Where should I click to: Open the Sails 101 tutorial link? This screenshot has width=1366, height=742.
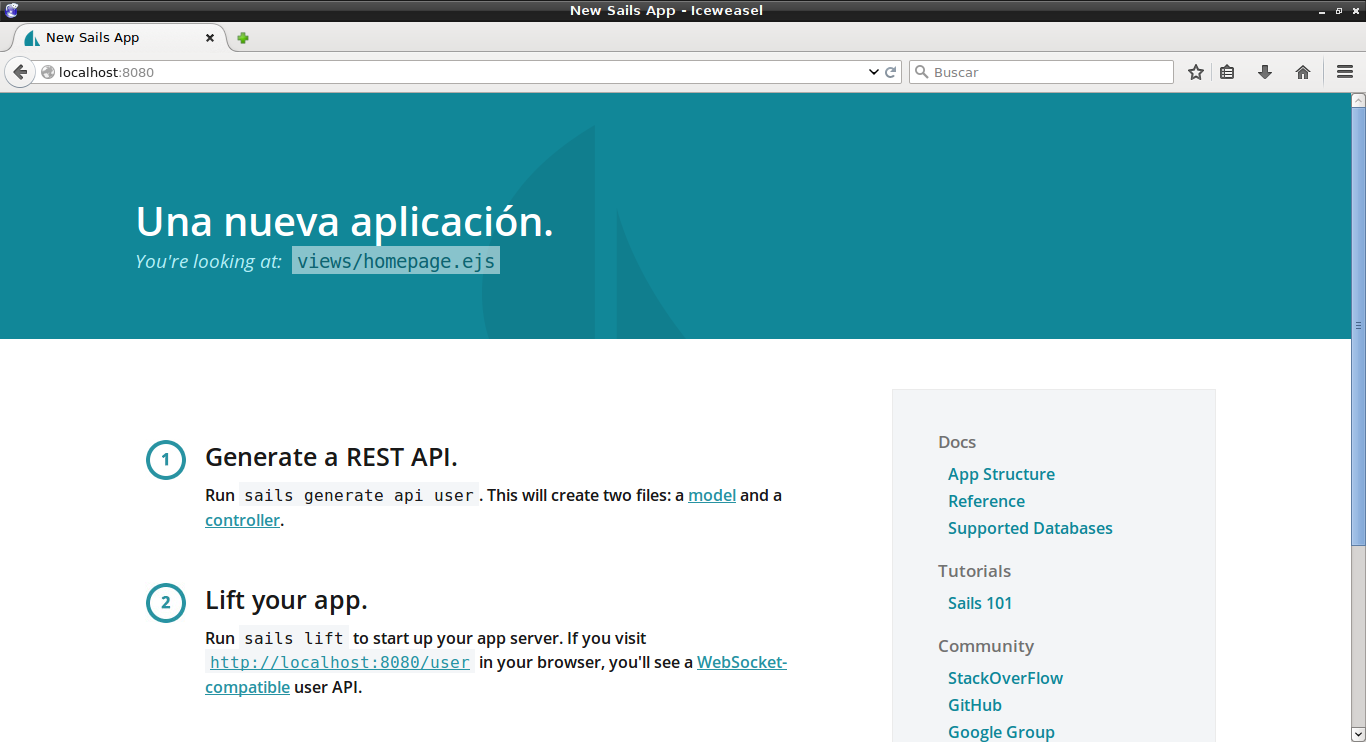(x=979, y=603)
